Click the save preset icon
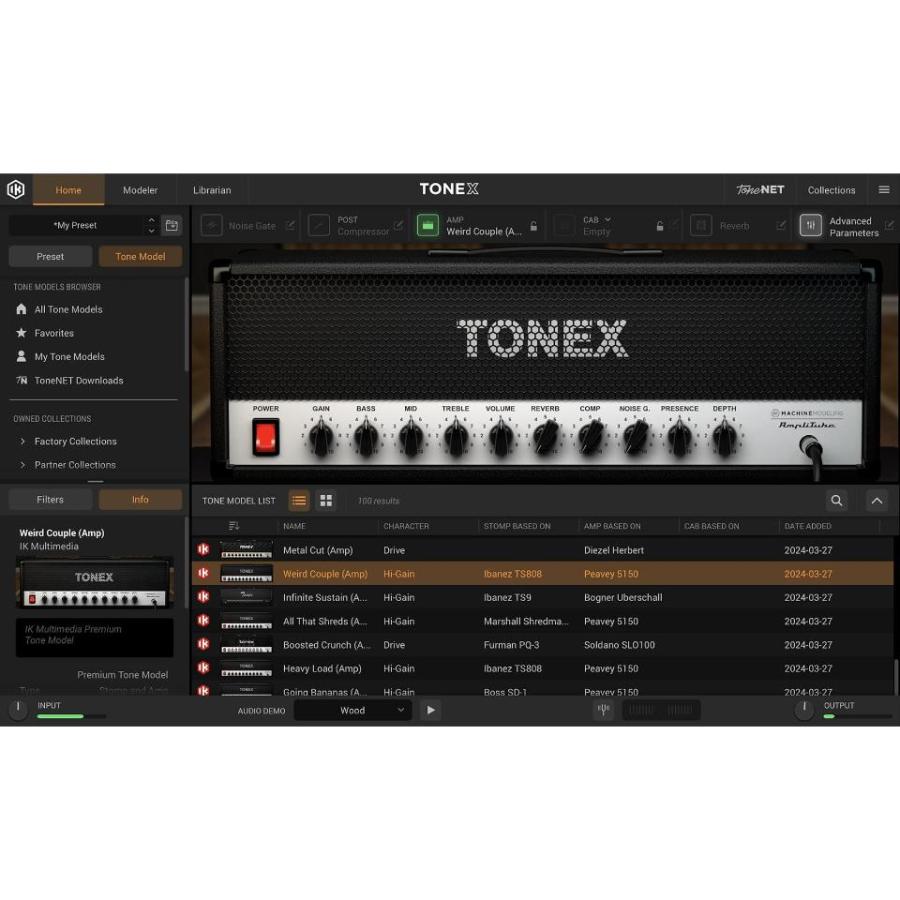Viewport: 900px width, 900px height. pos(170,225)
